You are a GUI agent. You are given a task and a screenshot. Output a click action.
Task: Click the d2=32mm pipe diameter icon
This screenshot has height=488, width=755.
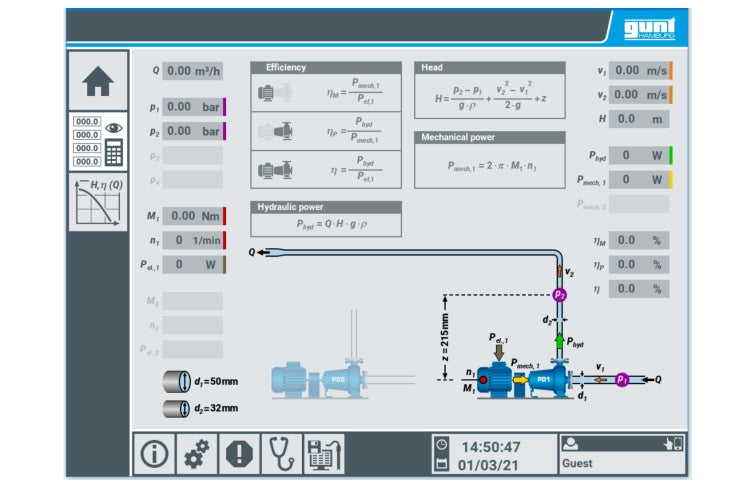pyautogui.click(x=177, y=408)
